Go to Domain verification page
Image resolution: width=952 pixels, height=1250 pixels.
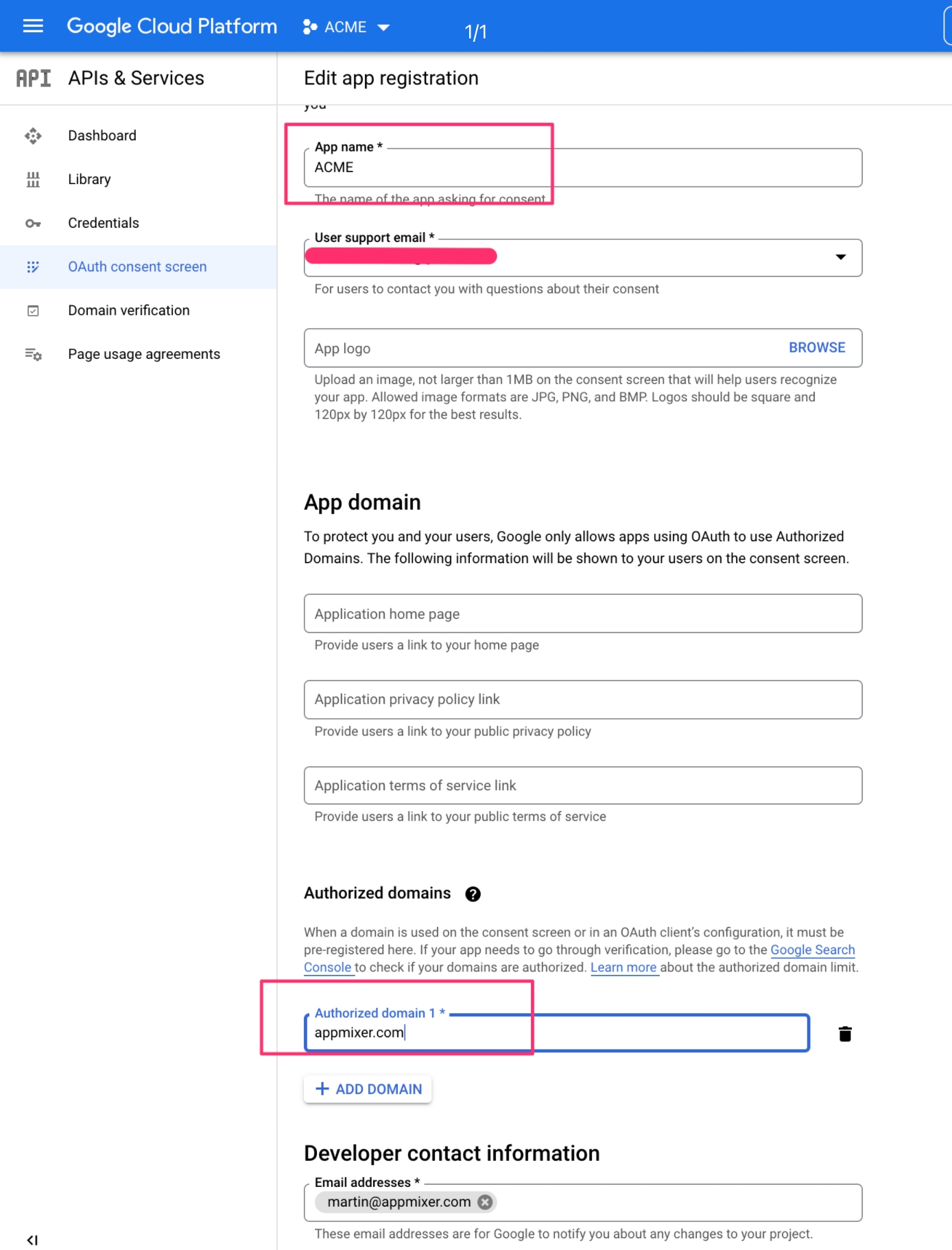coord(128,311)
